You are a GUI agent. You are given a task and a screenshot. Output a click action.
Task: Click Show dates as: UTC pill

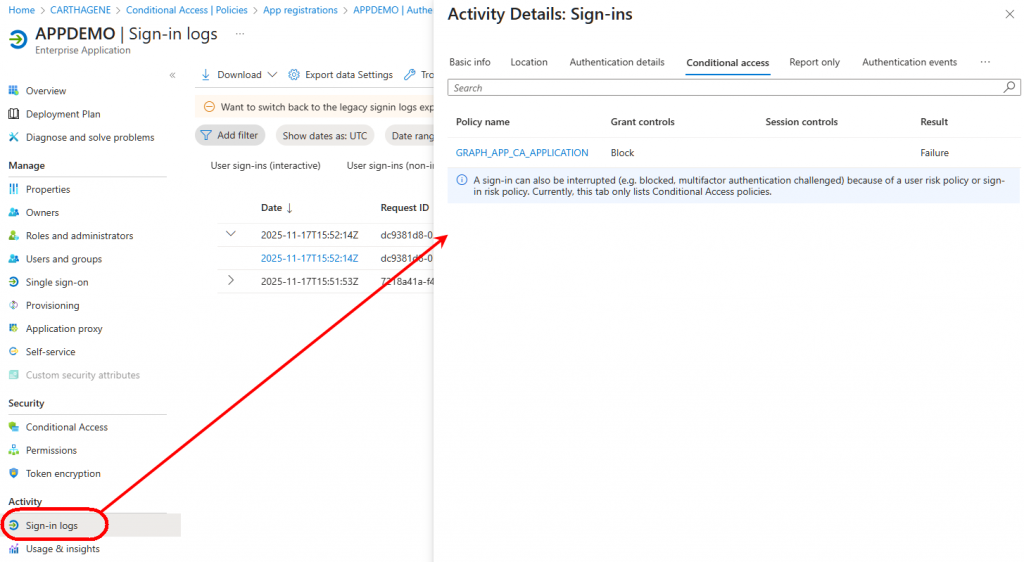pyautogui.click(x=325, y=136)
